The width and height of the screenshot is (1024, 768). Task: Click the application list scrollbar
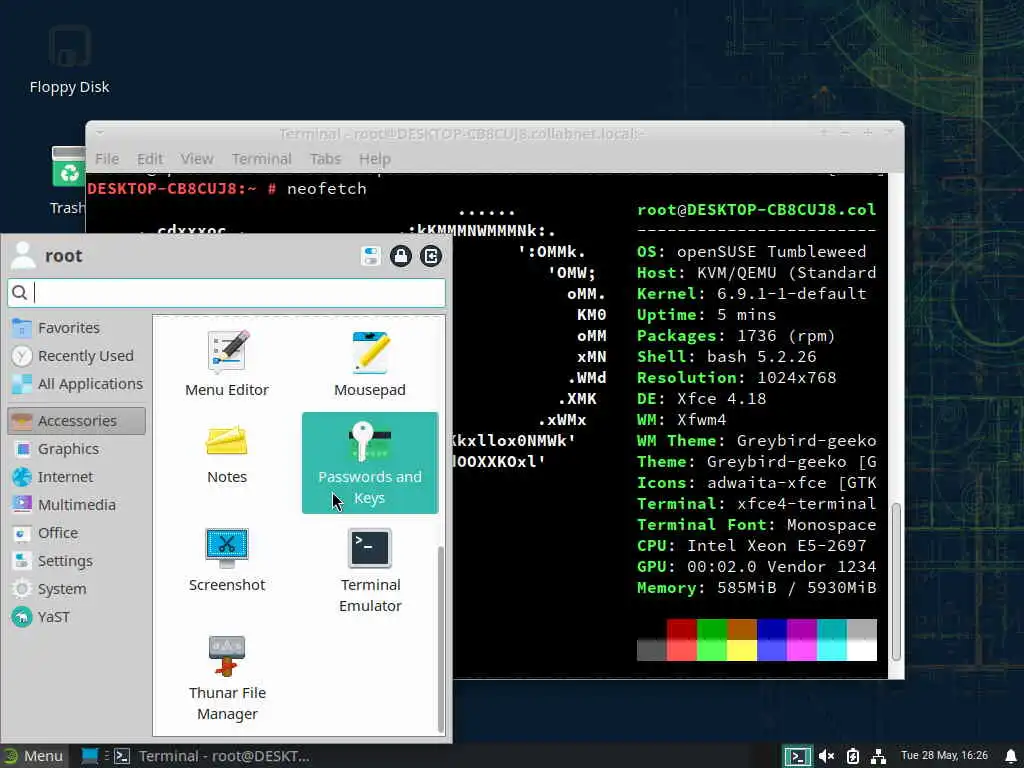(441, 639)
